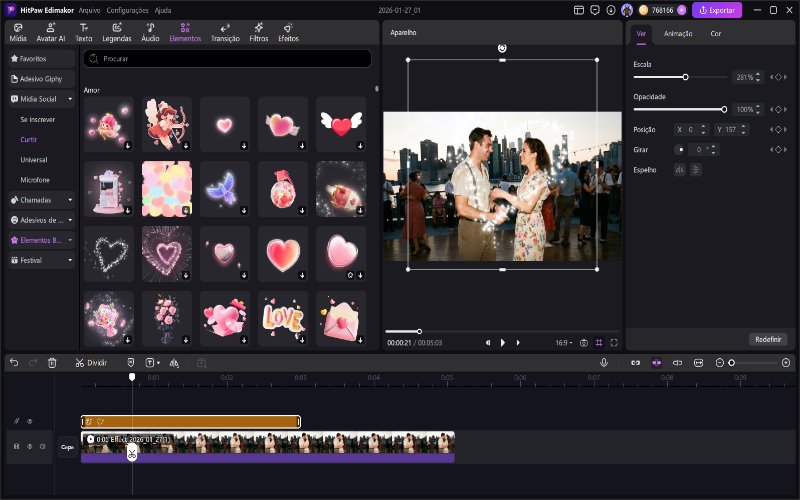Delete the selected clip with trash icon
The height and width of the screenshot is (500, 800).
(52, 363)
